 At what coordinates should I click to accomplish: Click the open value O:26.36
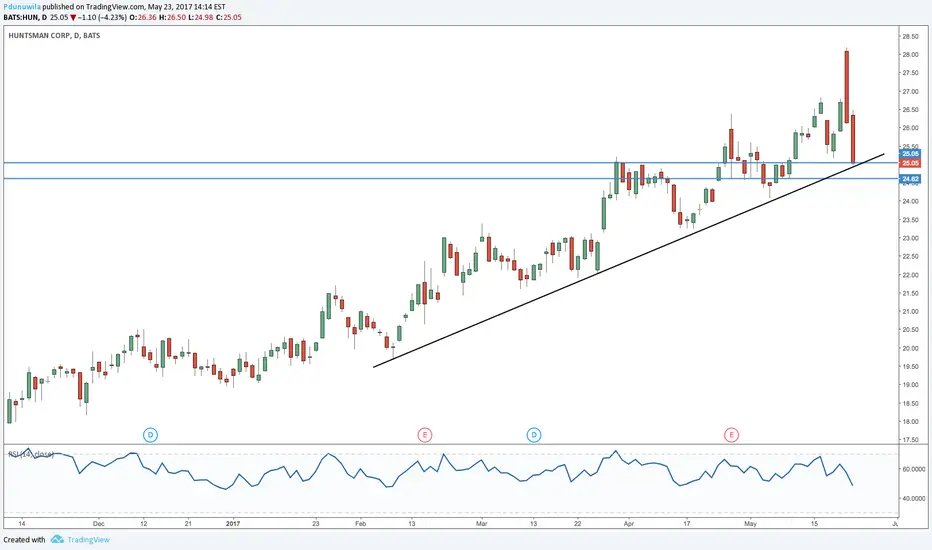click(144, 17)
